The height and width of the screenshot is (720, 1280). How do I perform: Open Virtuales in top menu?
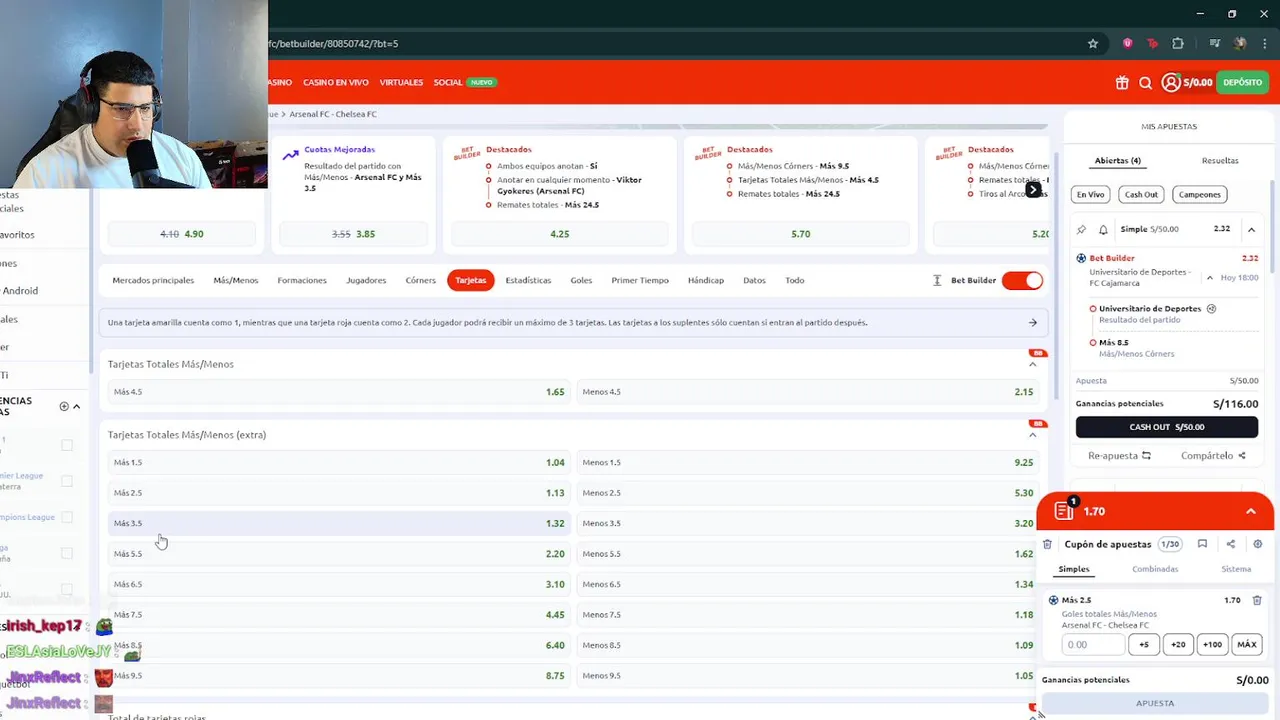coord(401,82)
